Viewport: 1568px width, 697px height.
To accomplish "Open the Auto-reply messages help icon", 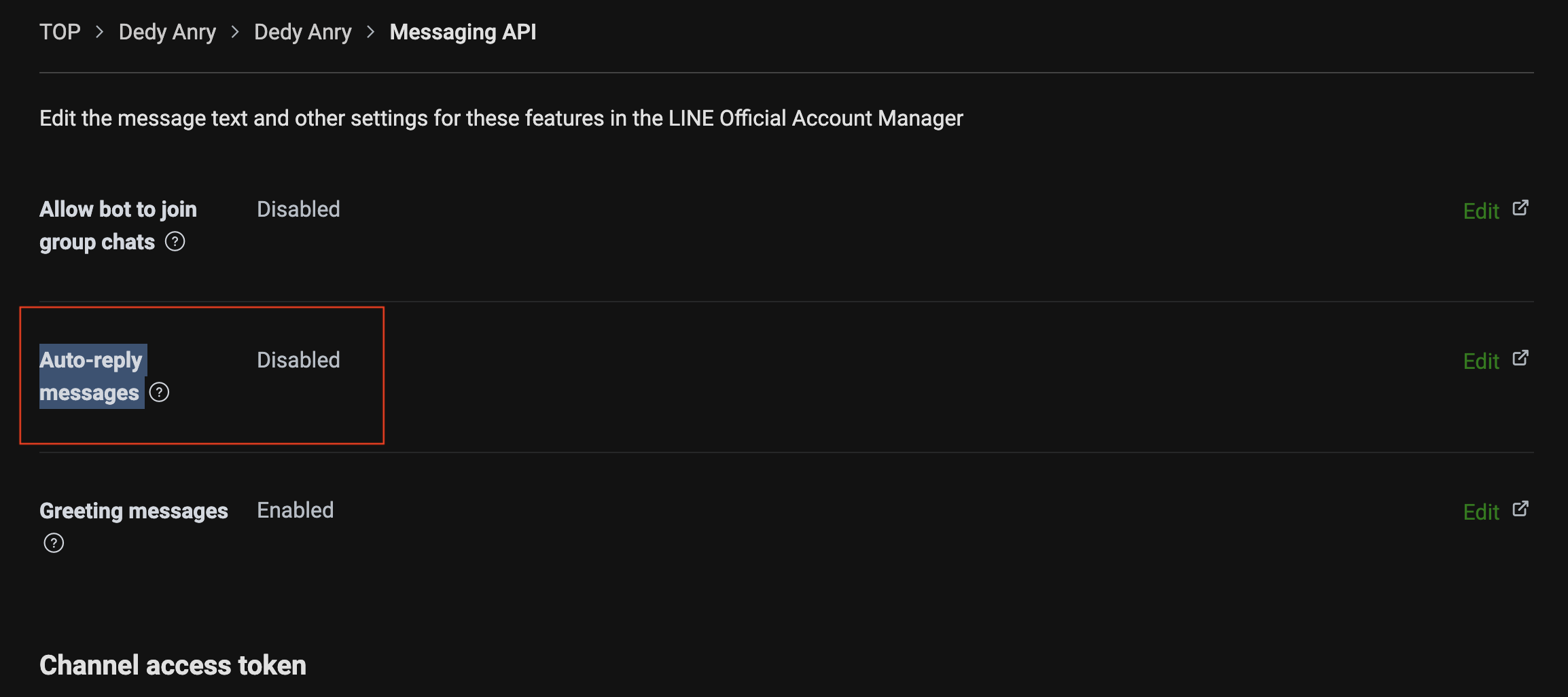I will click(159, 393).
